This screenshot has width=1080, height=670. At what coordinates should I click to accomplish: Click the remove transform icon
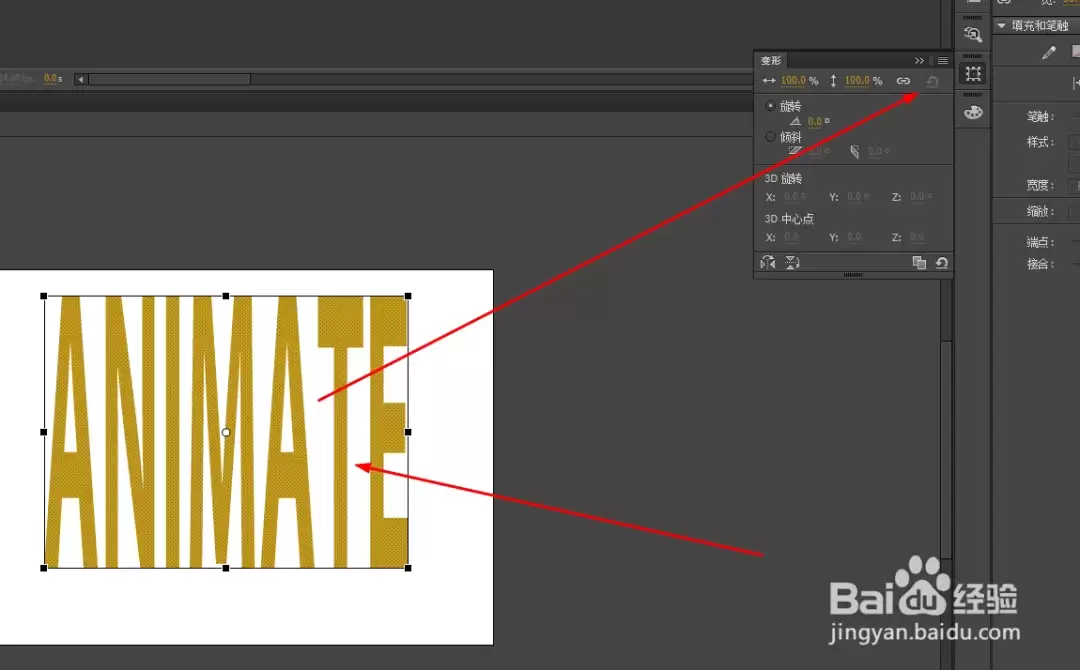point(942,262)
